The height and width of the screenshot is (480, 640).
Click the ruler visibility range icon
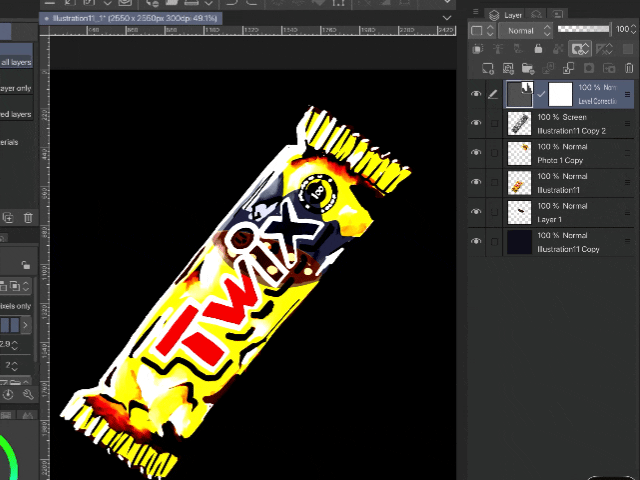(604, 49)
